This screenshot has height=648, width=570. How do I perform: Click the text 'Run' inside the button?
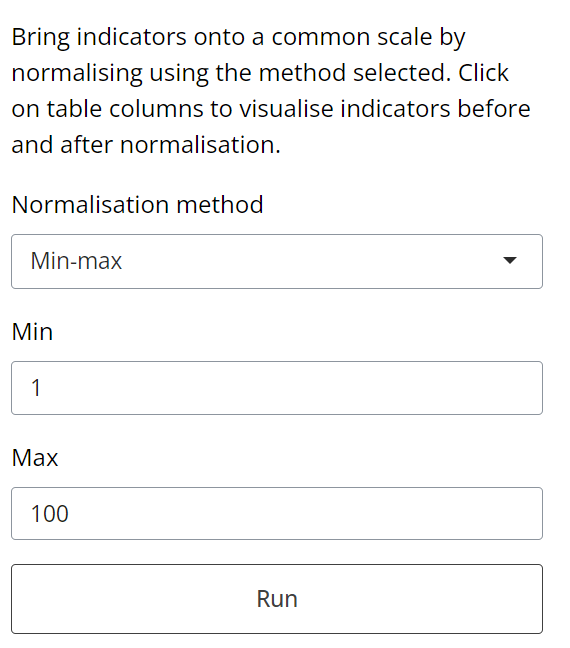(277, 599)
